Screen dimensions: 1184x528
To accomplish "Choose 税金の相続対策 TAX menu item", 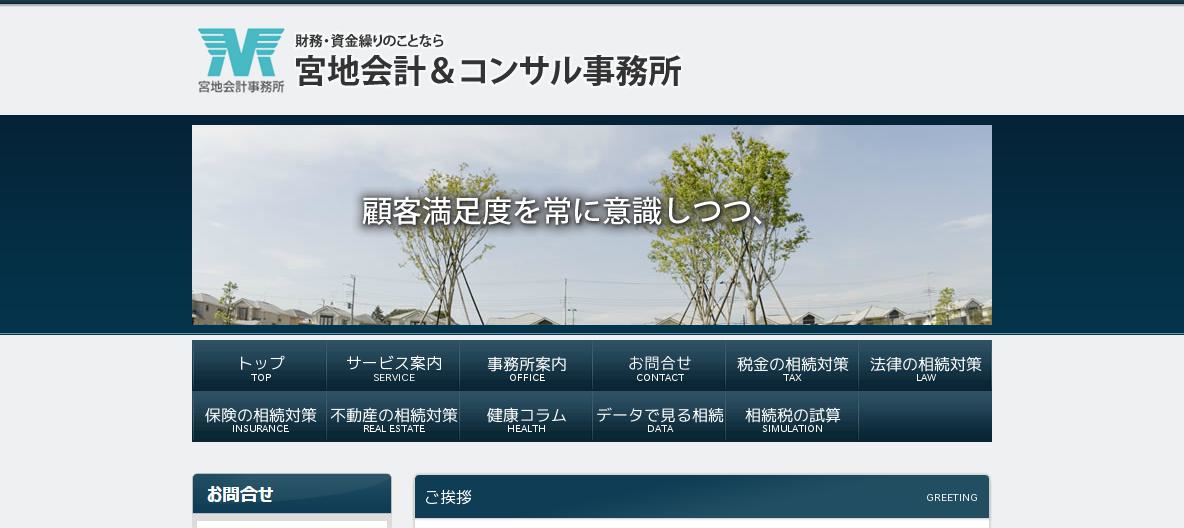I will pos(792,366).
